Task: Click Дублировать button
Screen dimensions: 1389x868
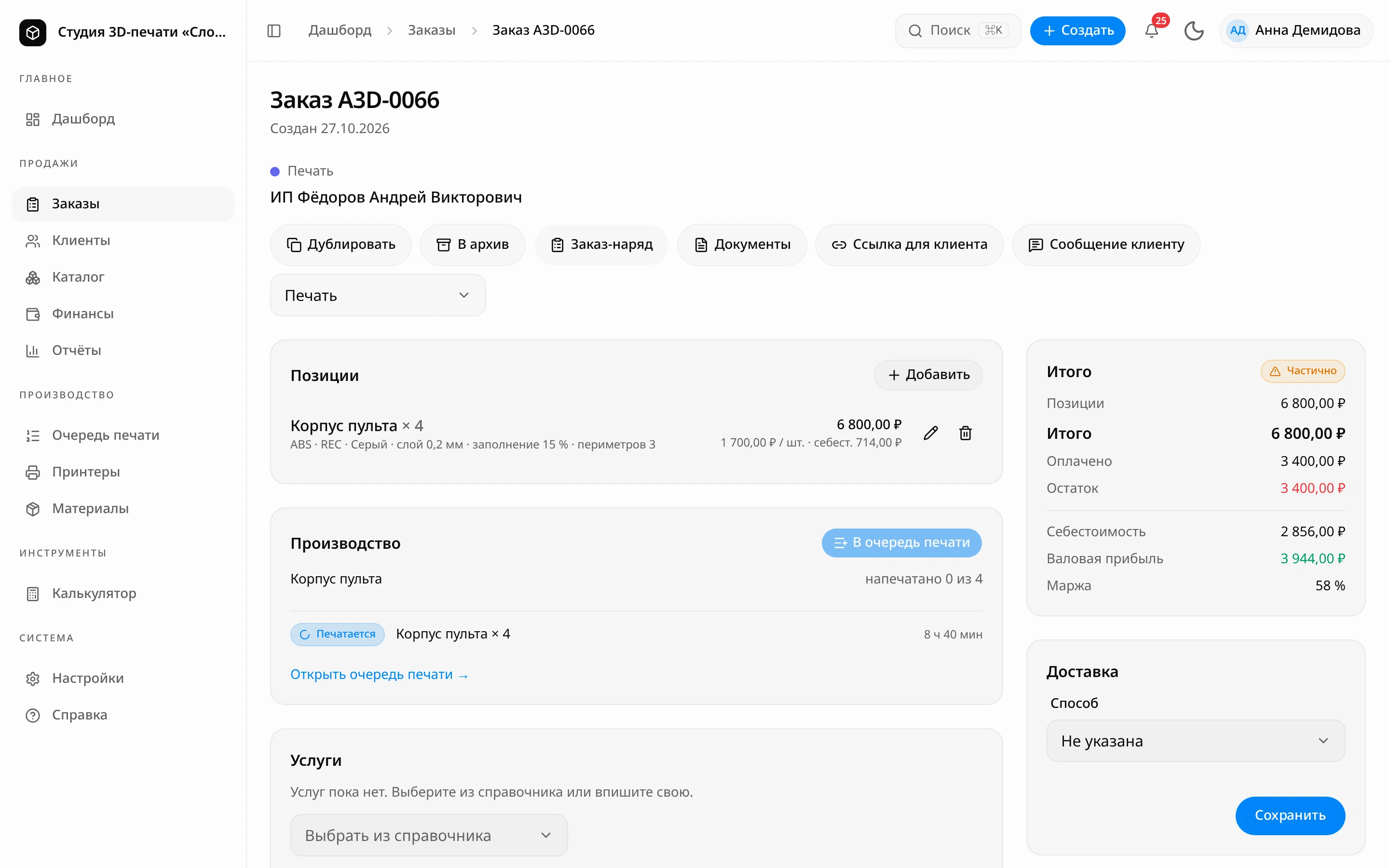Action: (x=341, y=244)
